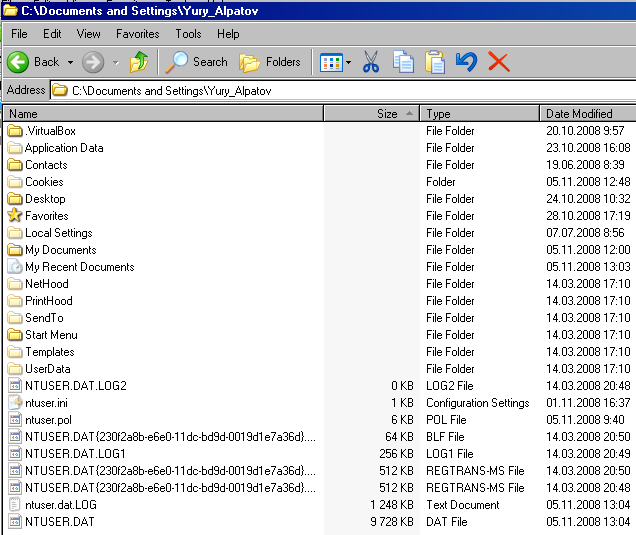Select the Application Data folder icon
Viewport: 636px width, 535px height.
click(15, 148)
